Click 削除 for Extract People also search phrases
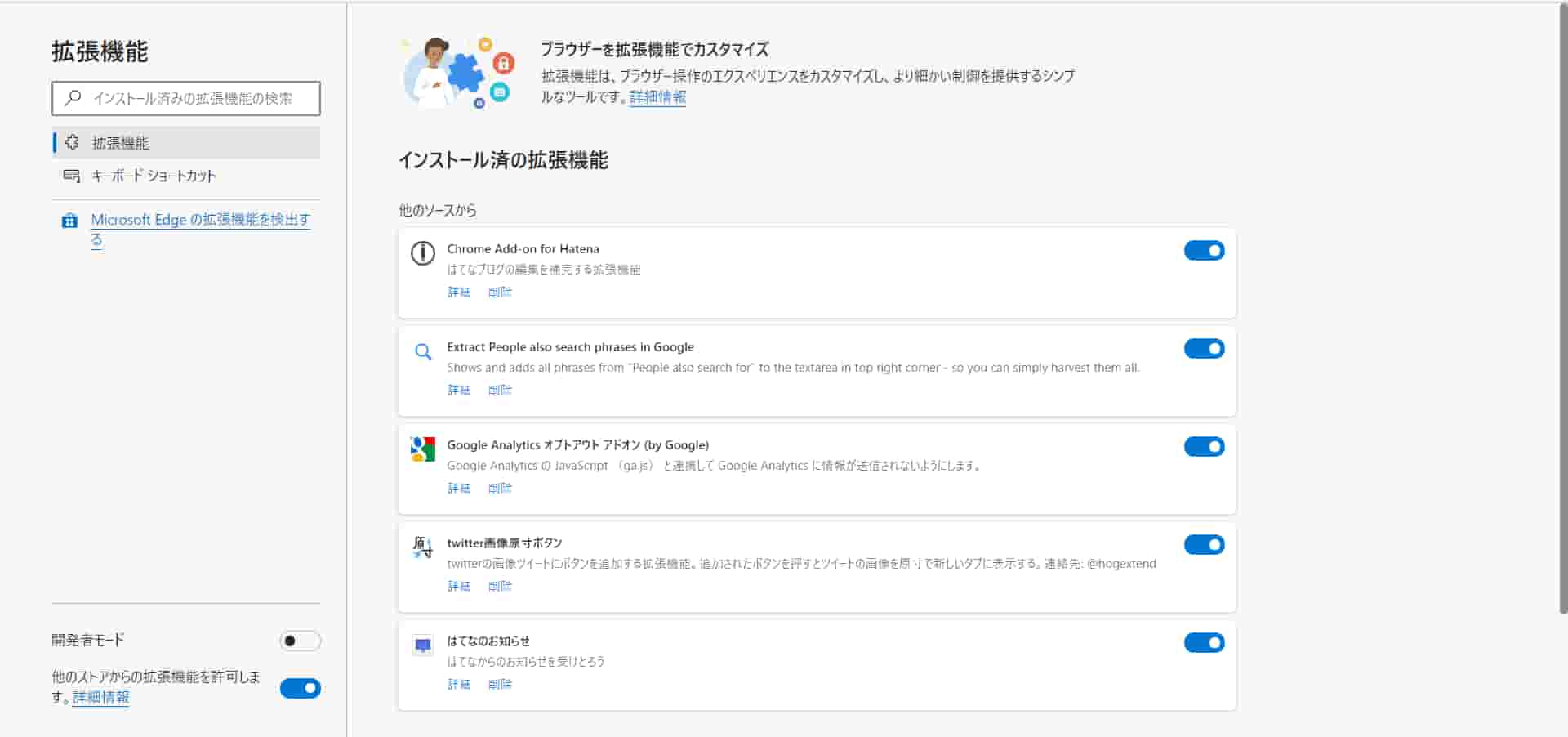 point(500,390)
